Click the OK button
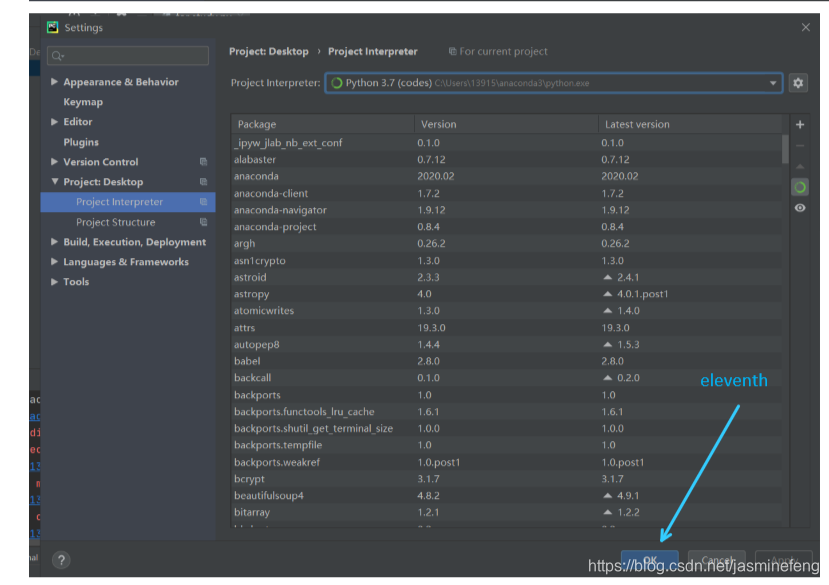This screenshot has height=585, width=829. (x=649, y=560)
